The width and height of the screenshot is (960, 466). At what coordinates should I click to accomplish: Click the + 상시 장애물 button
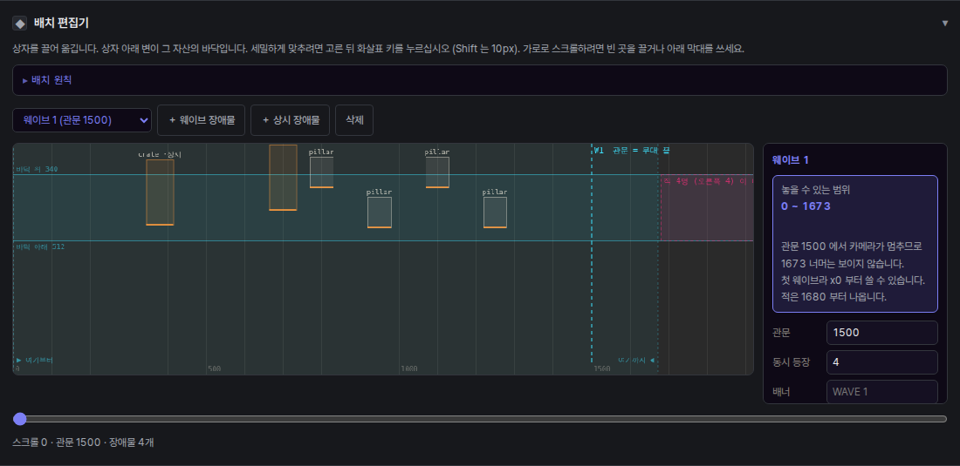[290, 120]
